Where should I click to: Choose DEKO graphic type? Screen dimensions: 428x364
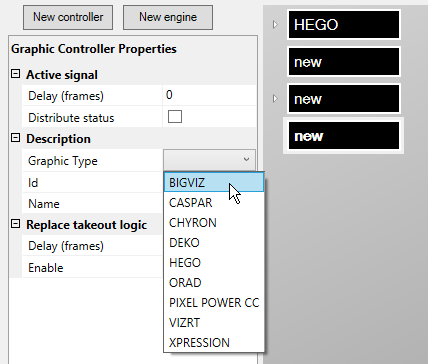coord(214,243)
